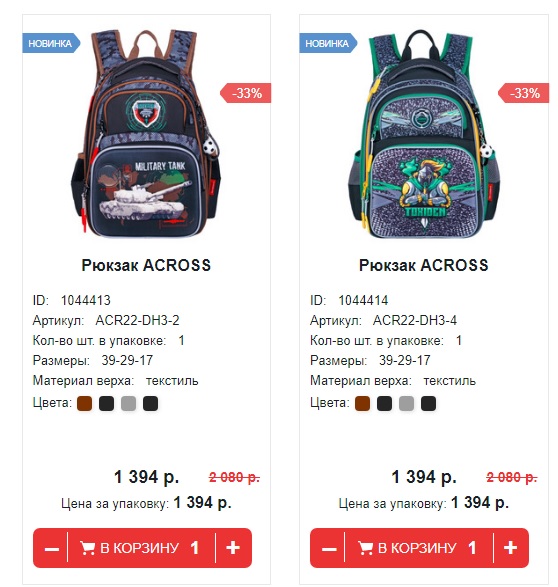
Task: Open the second Рюкзак ACROSS title link
Action: click(424, 265)
